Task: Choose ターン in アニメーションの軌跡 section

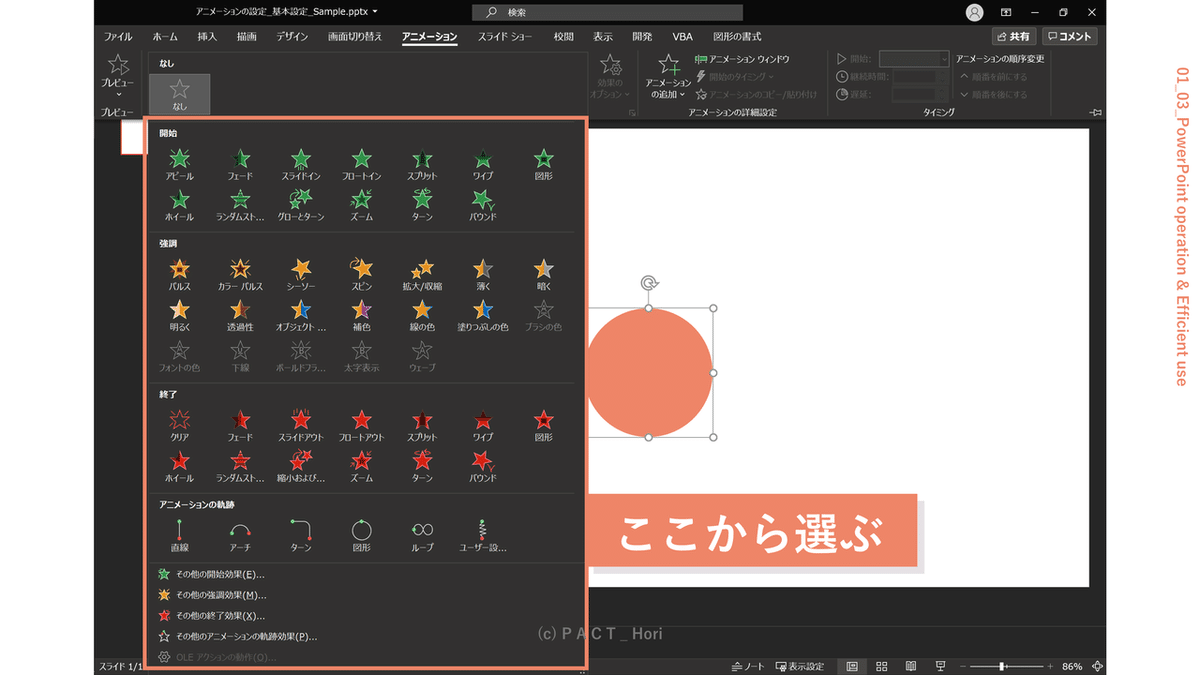Action: tap(301, 536)
